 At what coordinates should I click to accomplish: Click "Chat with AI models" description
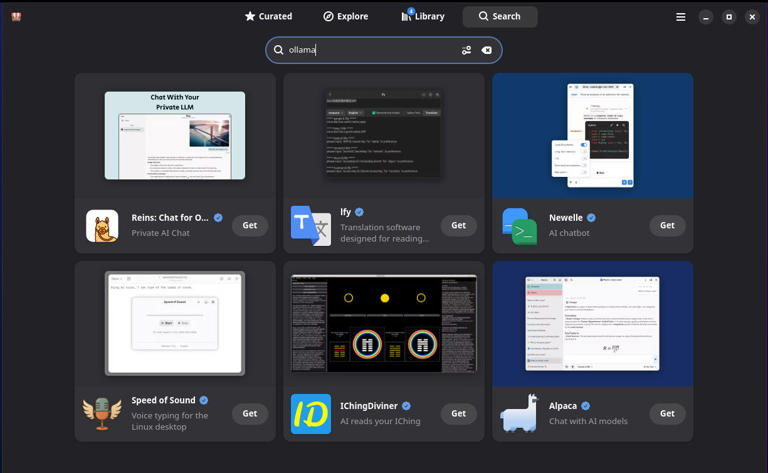(588, 421)
